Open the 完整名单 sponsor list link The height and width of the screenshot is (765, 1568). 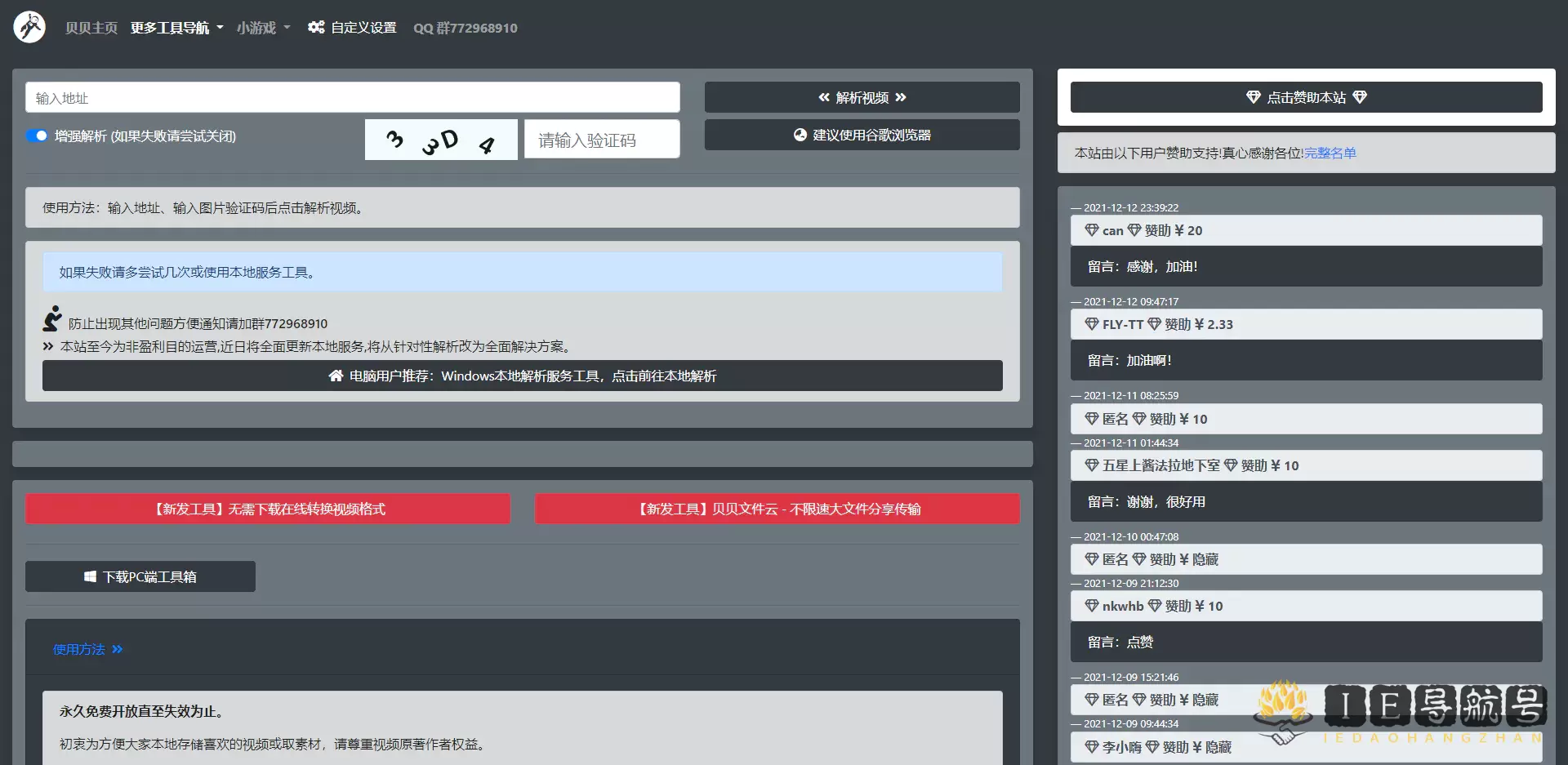click(x=1330, y=153)
